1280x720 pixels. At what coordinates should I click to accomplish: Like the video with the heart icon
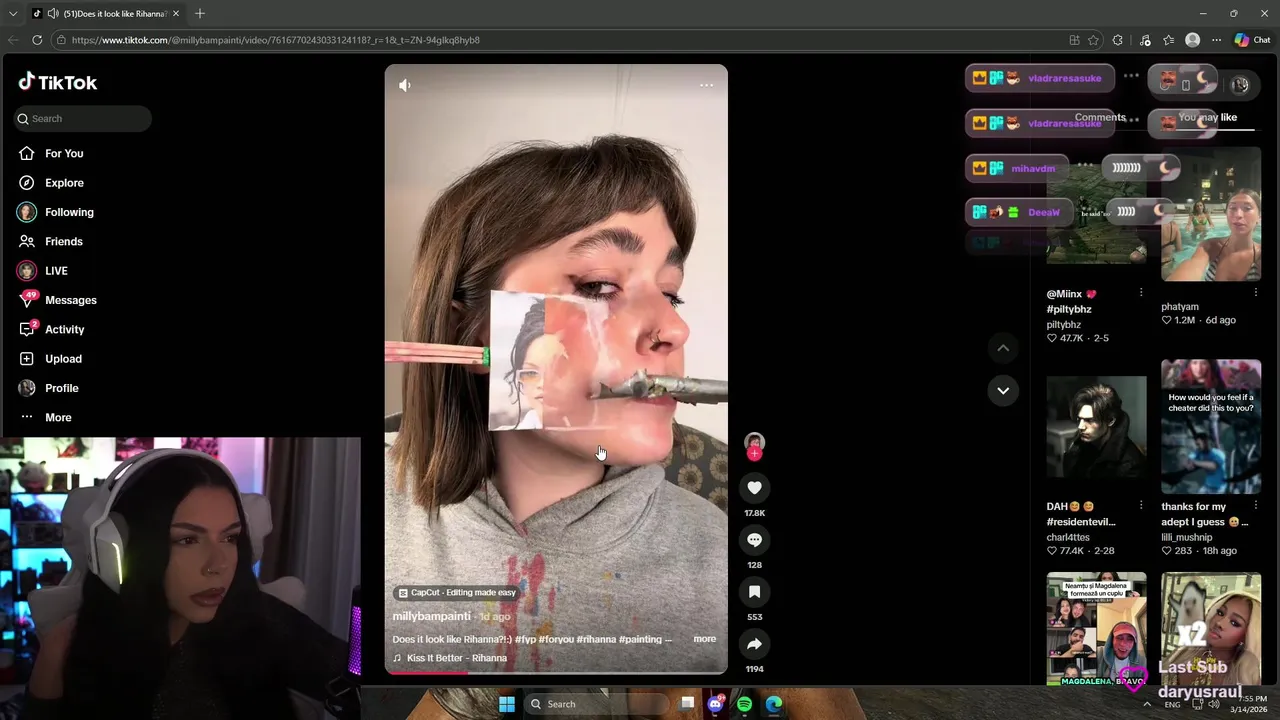tap(754, 488)
